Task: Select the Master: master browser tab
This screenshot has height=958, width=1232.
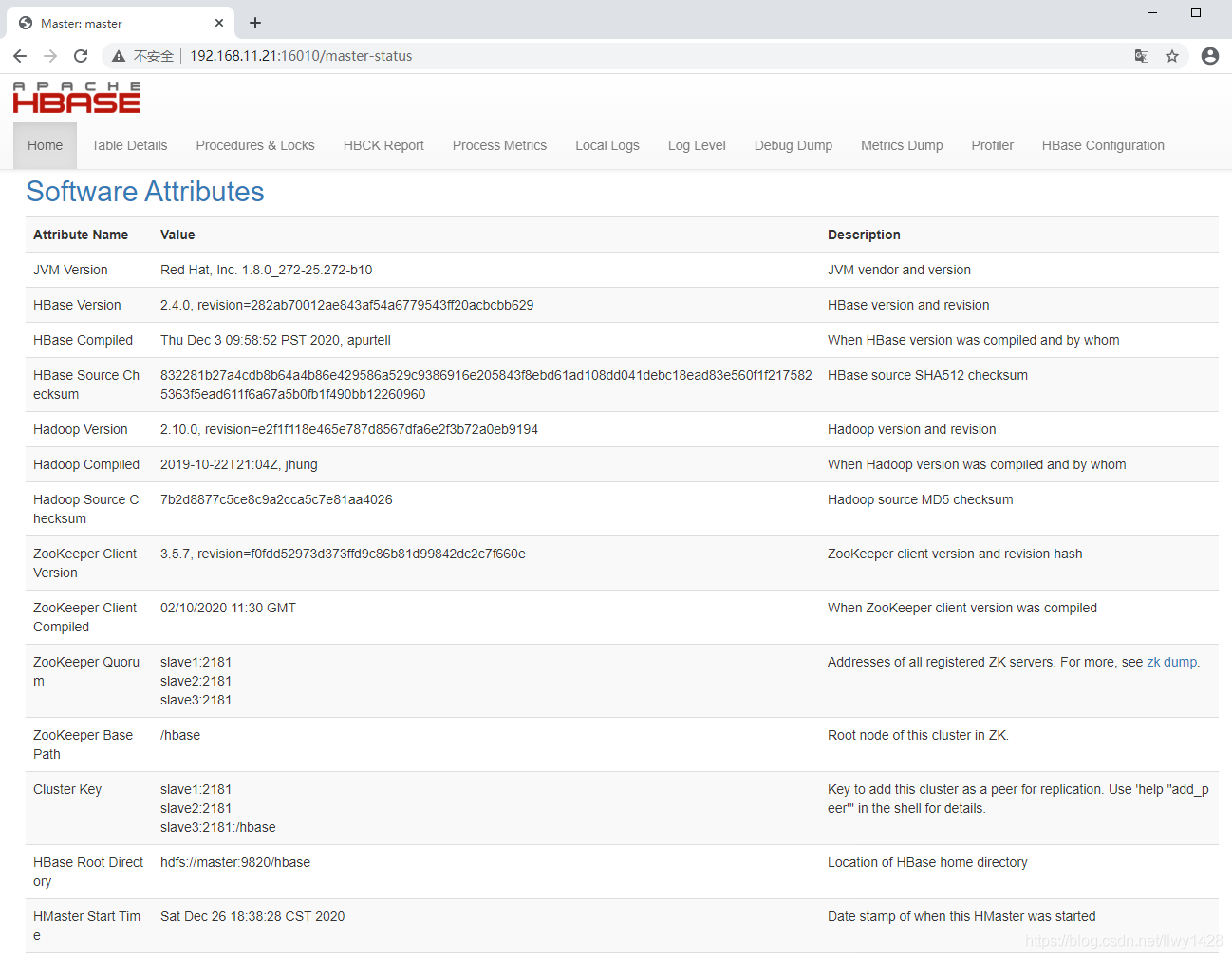Action: coord(121,23)
